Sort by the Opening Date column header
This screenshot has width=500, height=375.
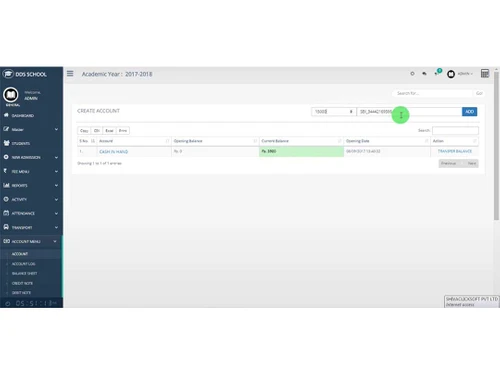click(387, 141)
